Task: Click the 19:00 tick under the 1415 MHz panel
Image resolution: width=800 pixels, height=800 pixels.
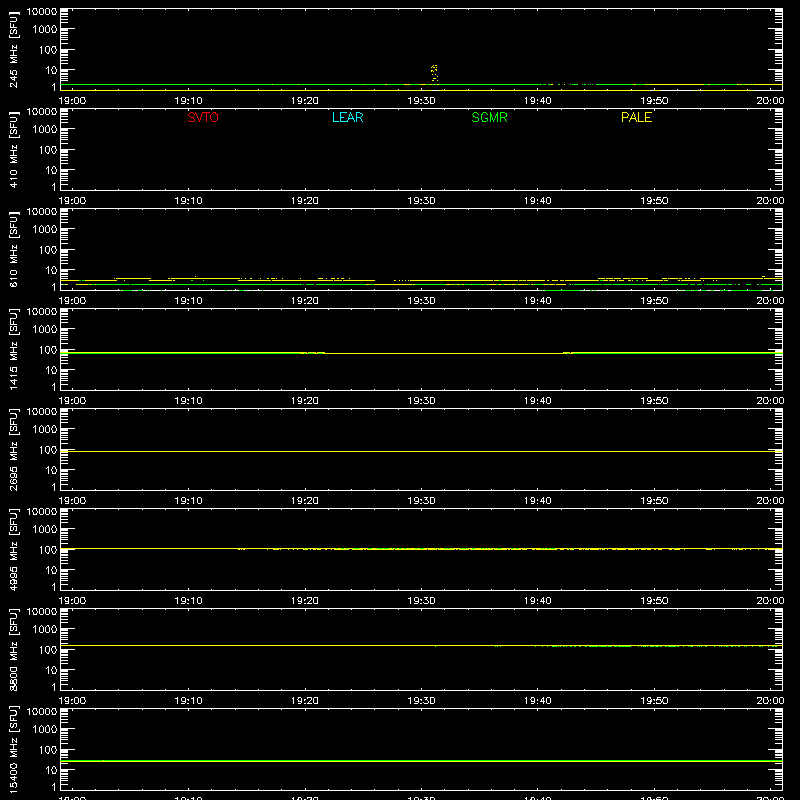Action: pyautogui.click(x=72, y=401)
